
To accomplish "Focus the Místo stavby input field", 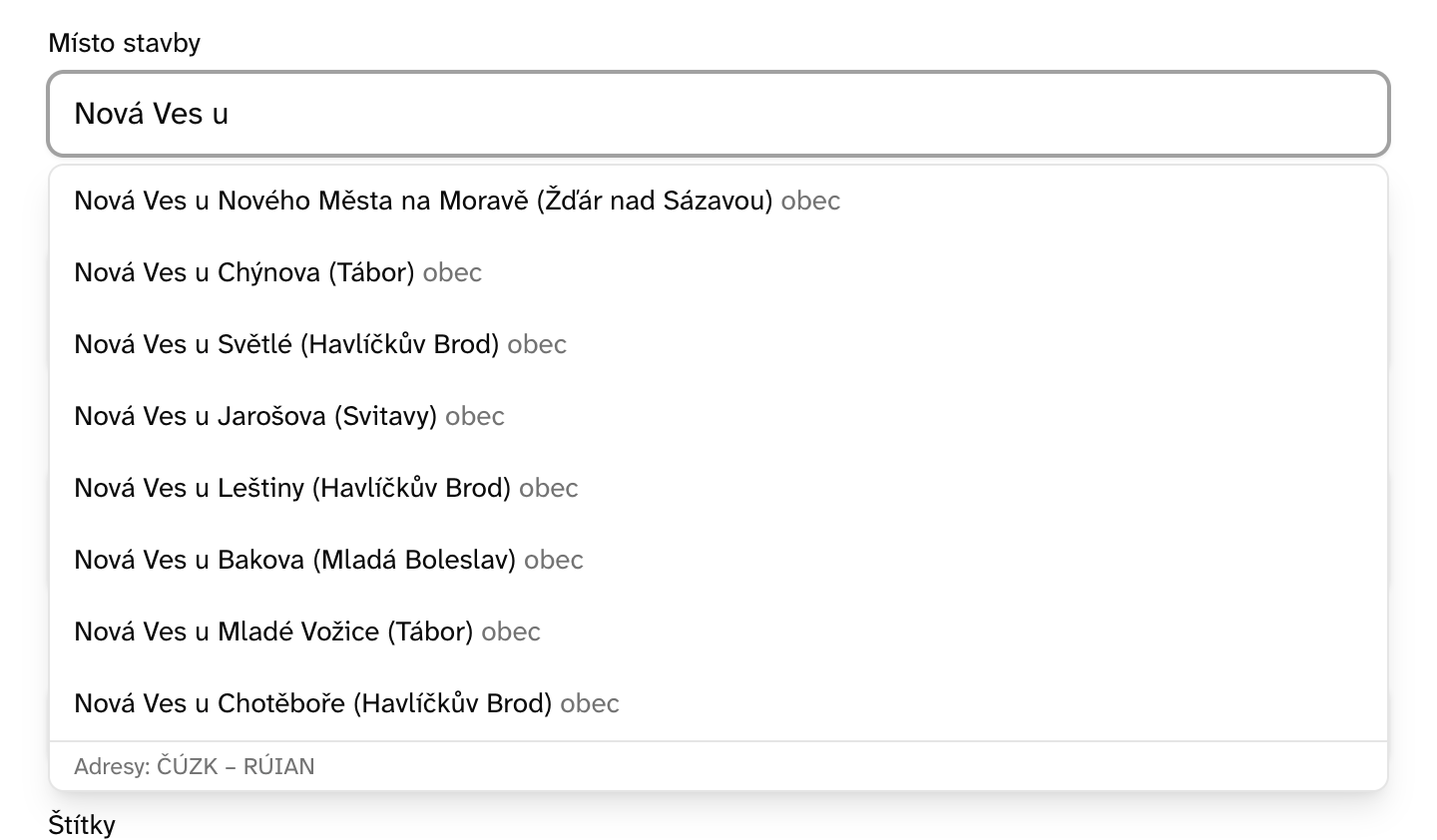I will click(x=718, y=114).
